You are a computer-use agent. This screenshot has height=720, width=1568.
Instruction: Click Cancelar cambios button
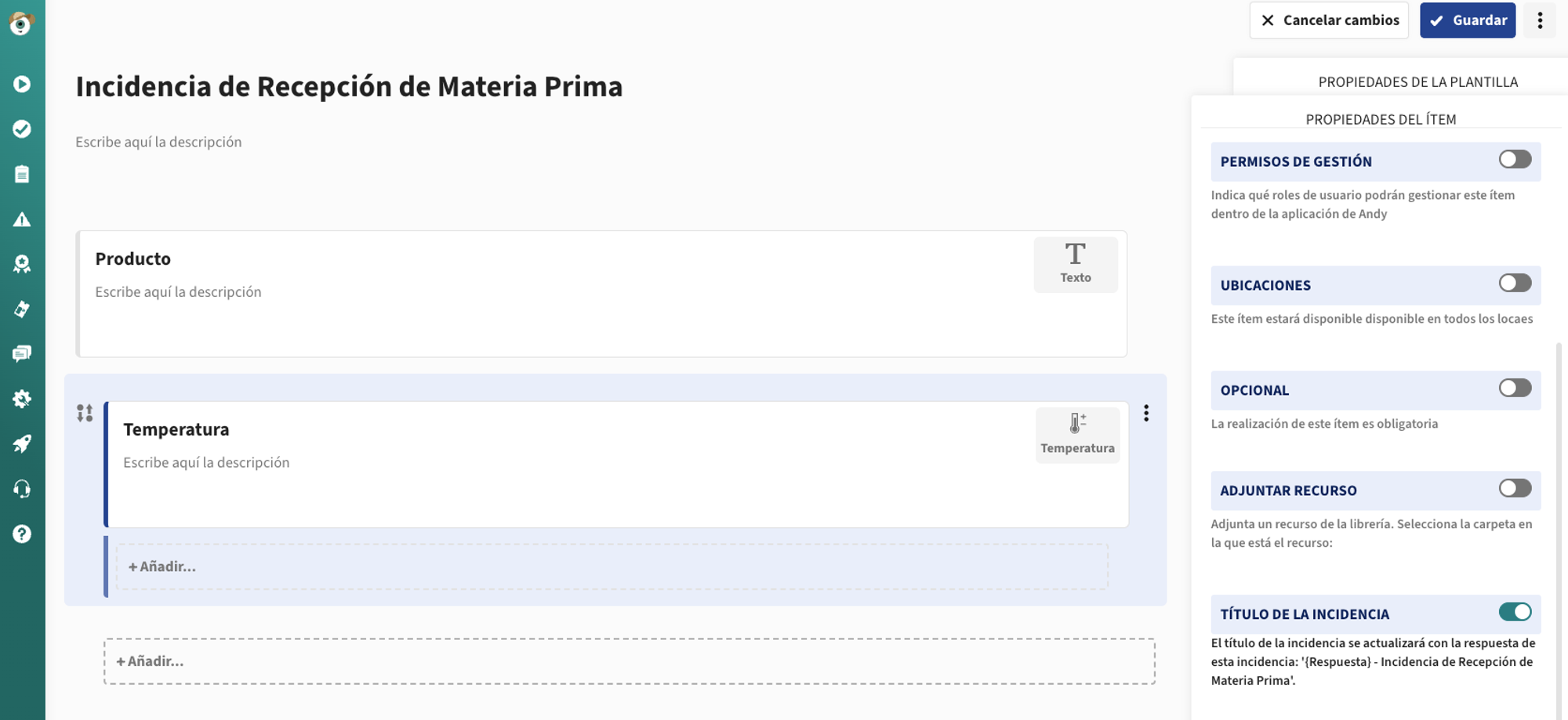pos(1329,20)
